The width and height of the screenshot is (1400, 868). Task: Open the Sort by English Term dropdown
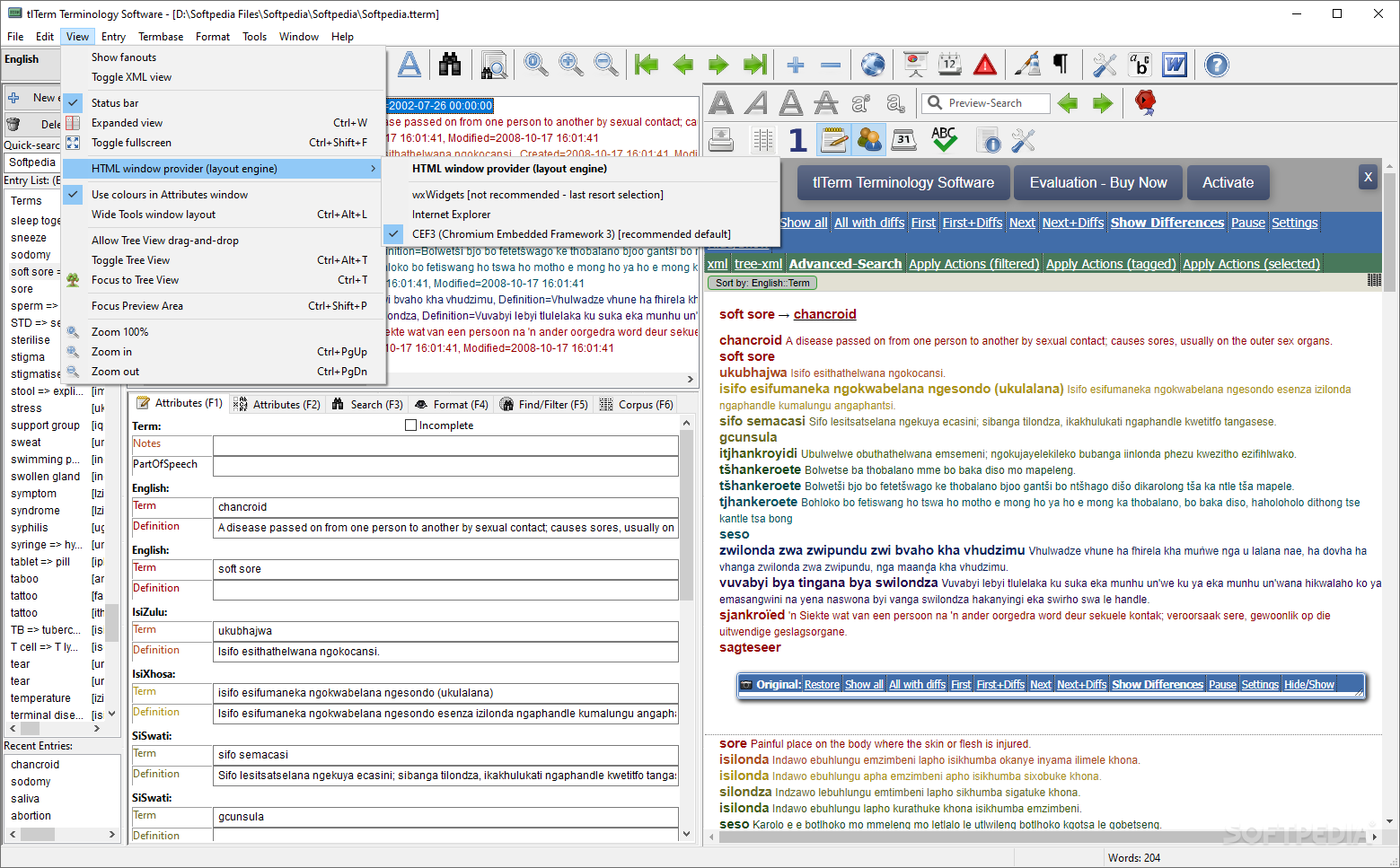(762, 283)
